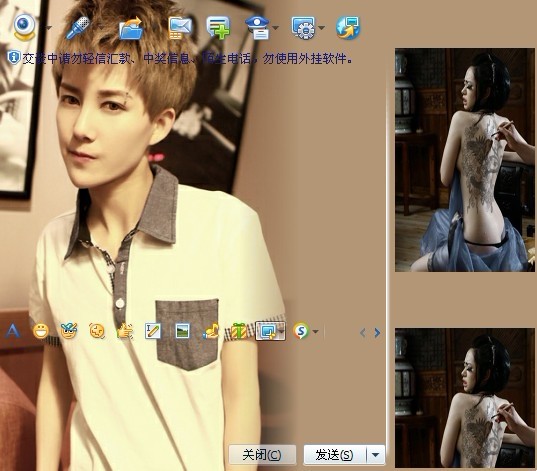Expand dropdown next to police hat icon

click(x=276, y=27)
